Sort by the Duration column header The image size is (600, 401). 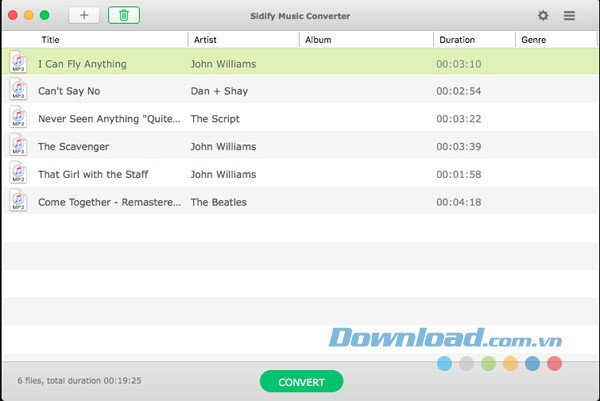(x=457, y=40)
